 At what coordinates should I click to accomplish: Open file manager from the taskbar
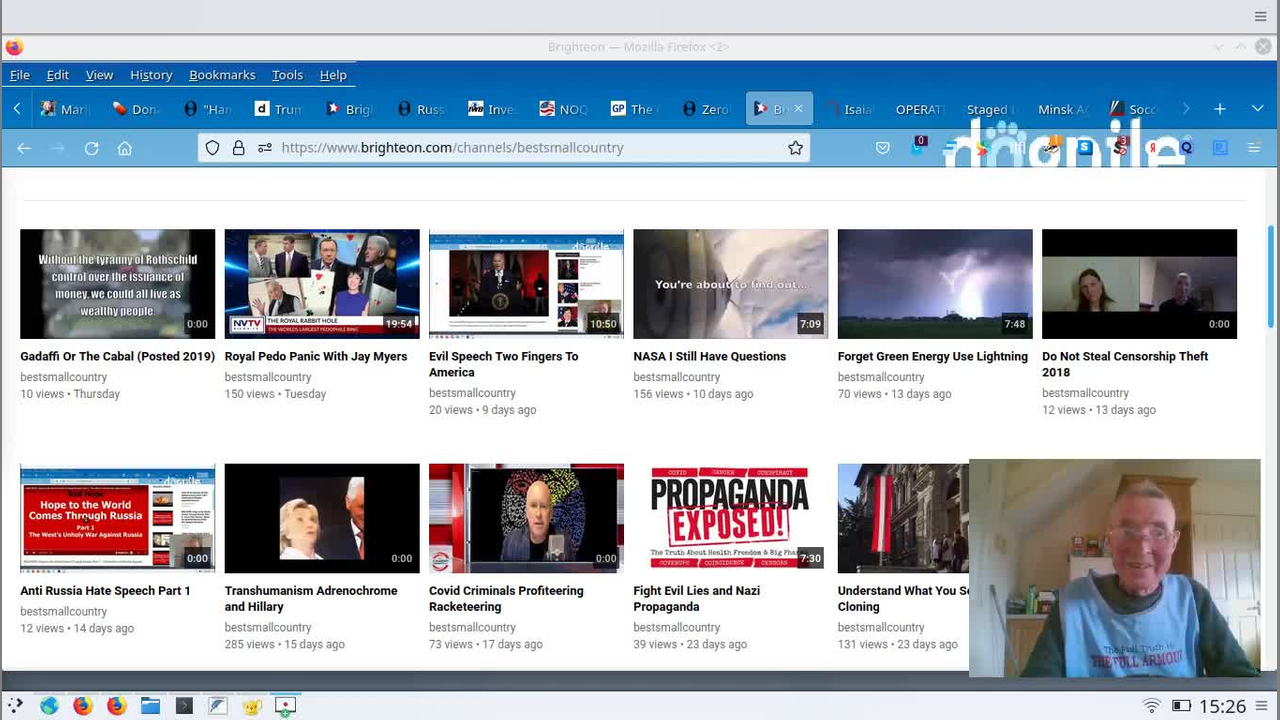(150, 706)
